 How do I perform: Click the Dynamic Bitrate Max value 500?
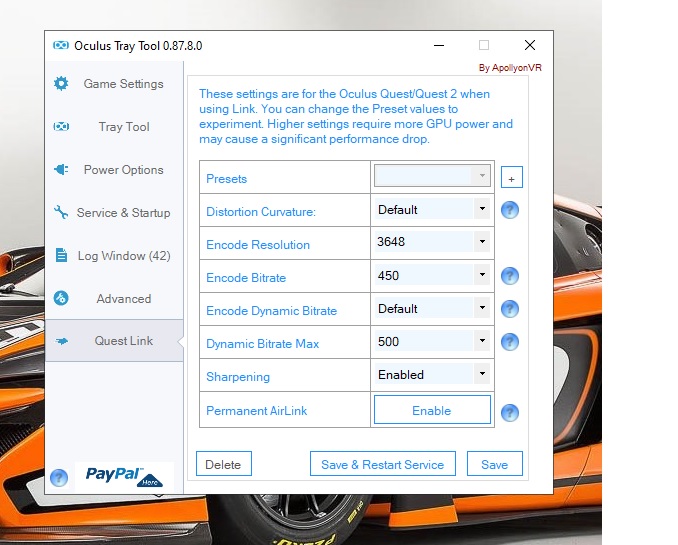coord(388,342)
